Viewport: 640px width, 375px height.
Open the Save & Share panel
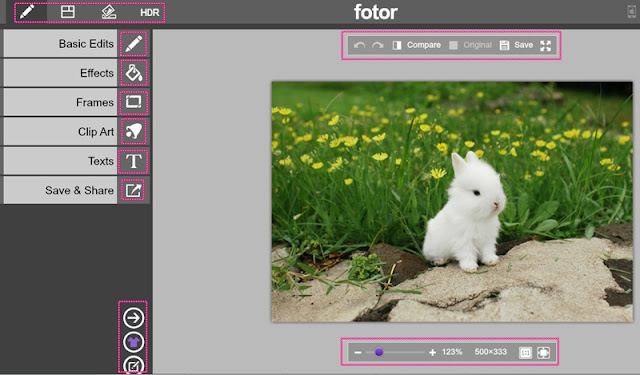coord(60,190)
